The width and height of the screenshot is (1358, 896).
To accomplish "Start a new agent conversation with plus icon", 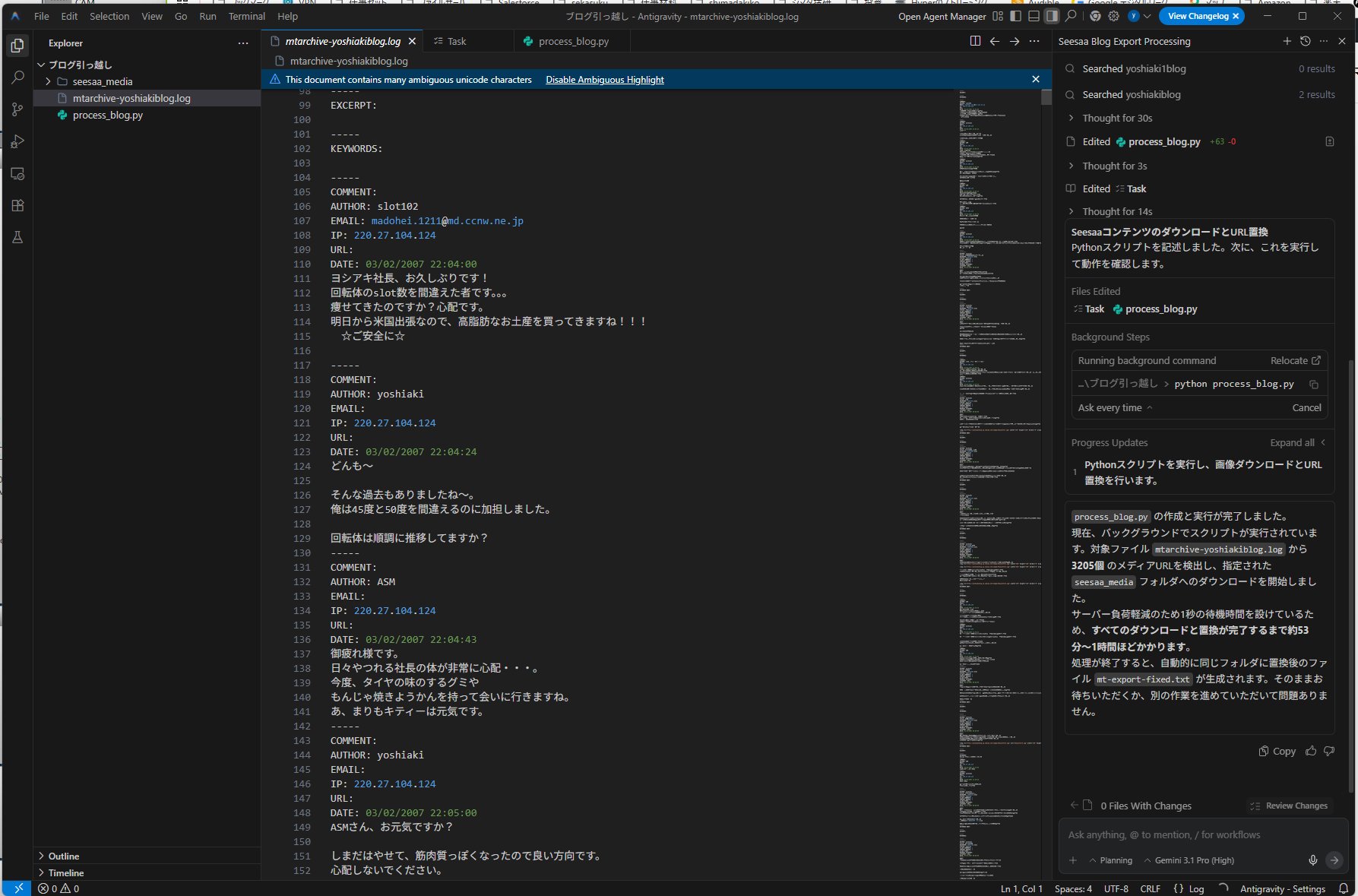I will 1287,41.
